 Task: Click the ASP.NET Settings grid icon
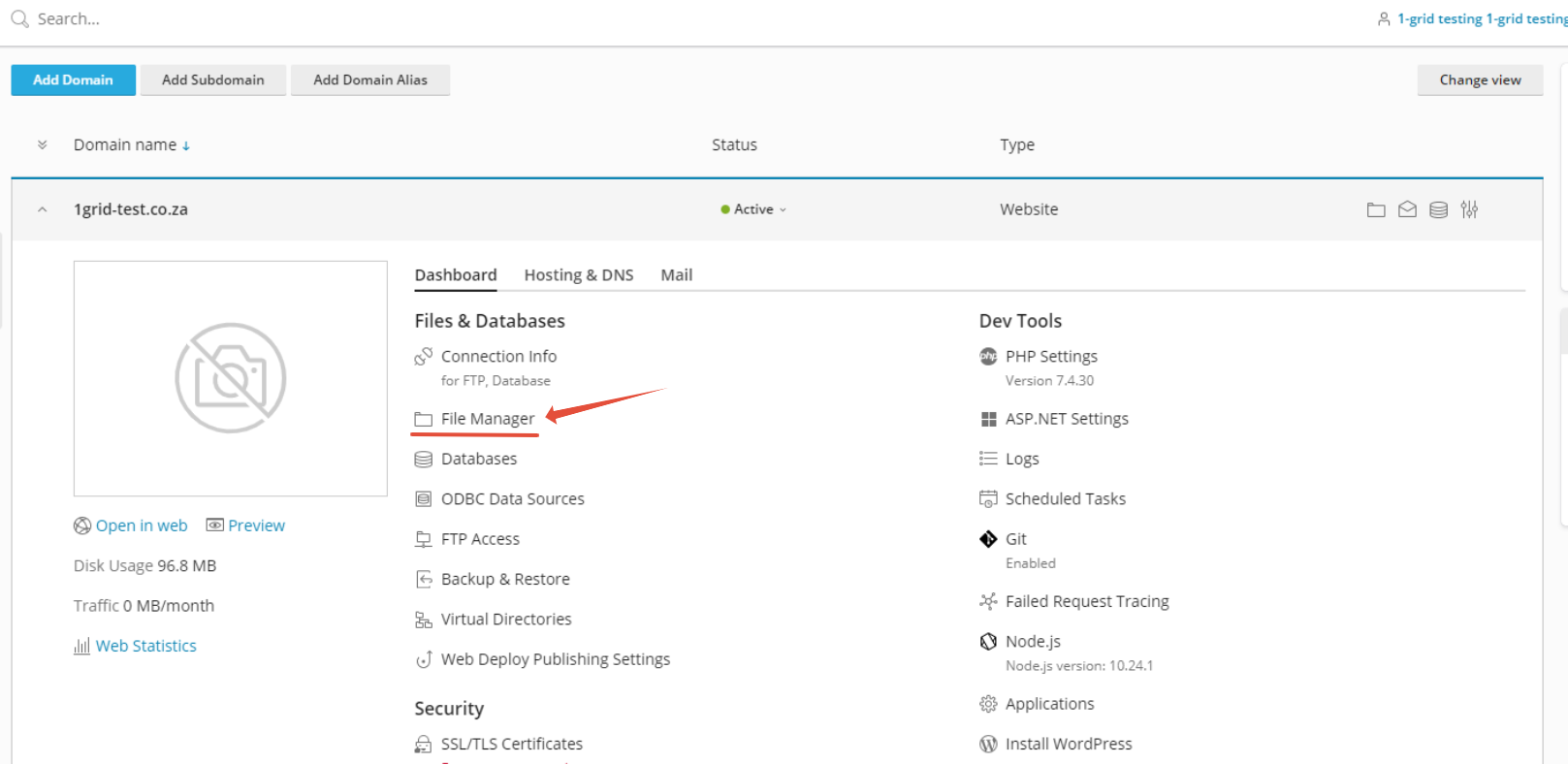988,419
